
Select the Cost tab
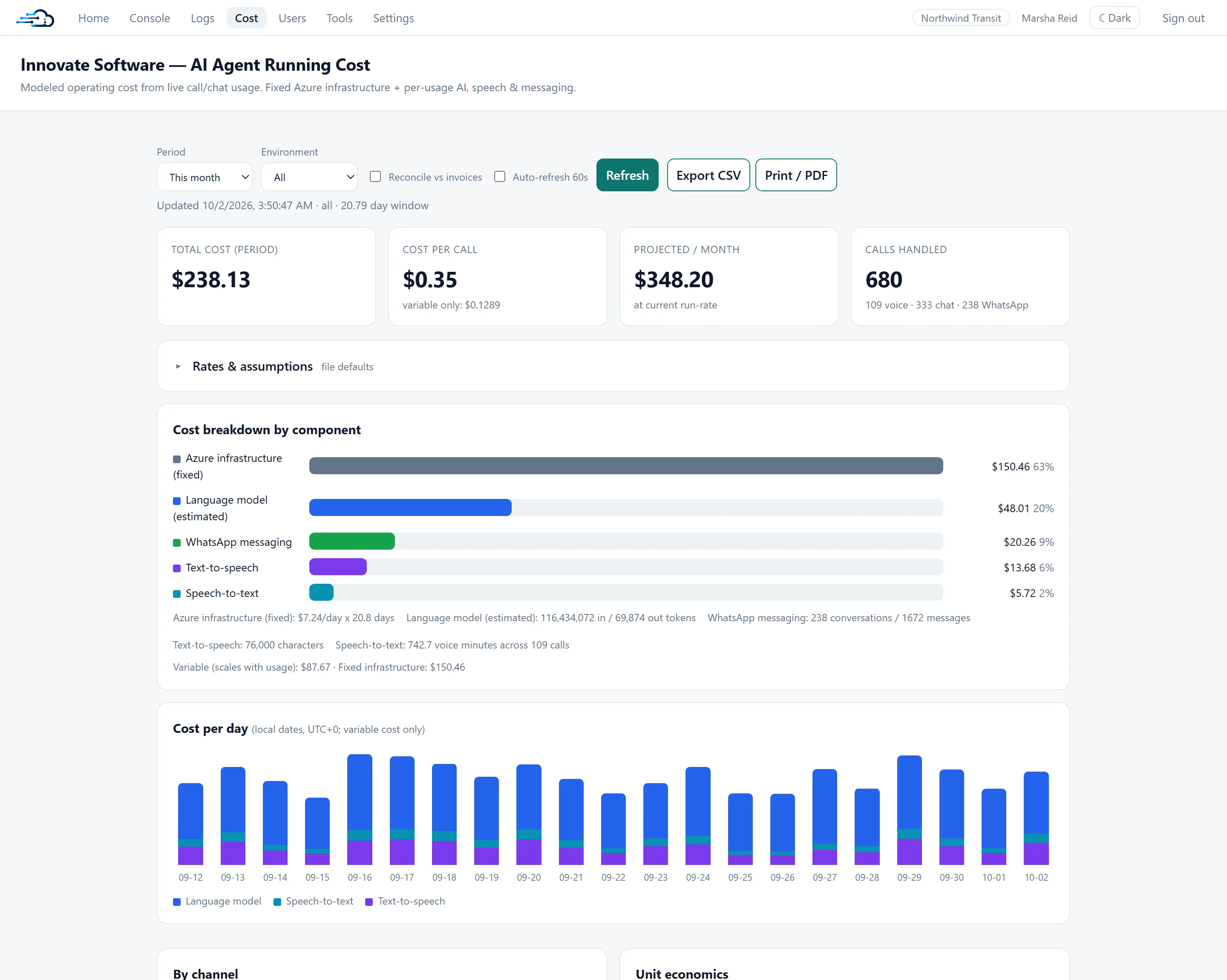(x=246, y=18)
